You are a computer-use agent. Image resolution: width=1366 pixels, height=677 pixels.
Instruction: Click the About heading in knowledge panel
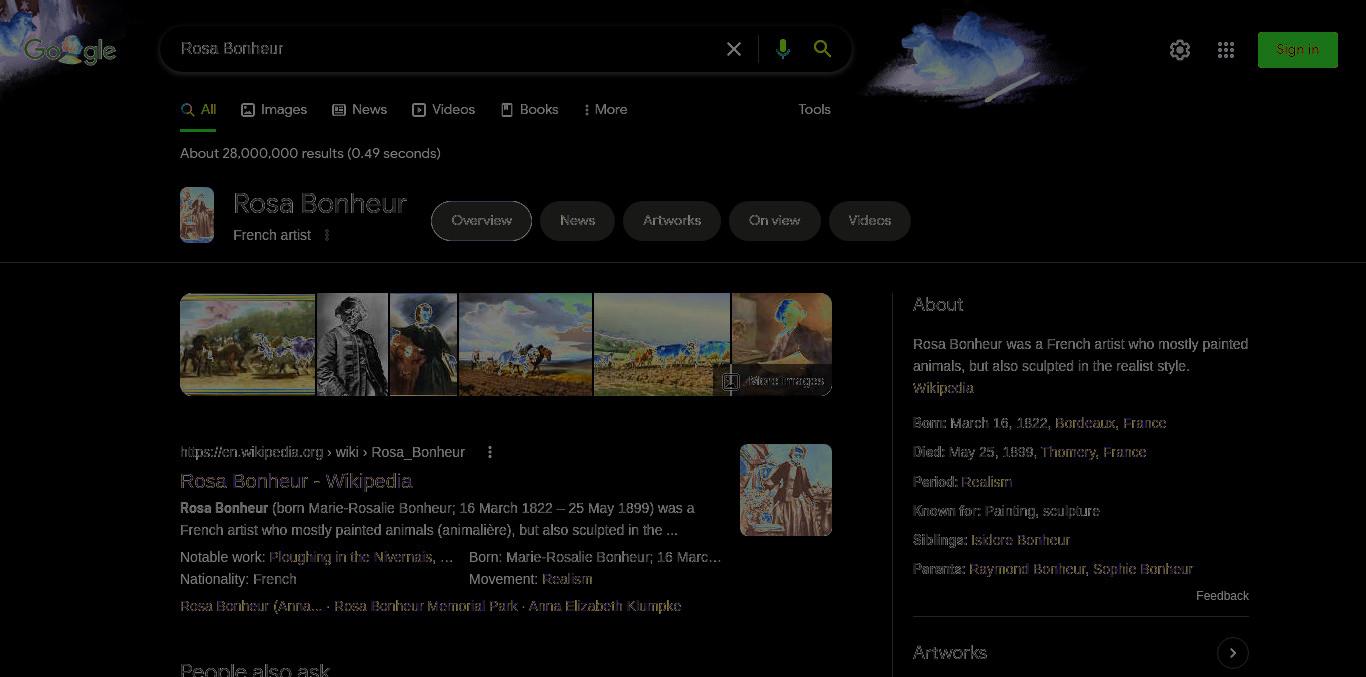938,305
